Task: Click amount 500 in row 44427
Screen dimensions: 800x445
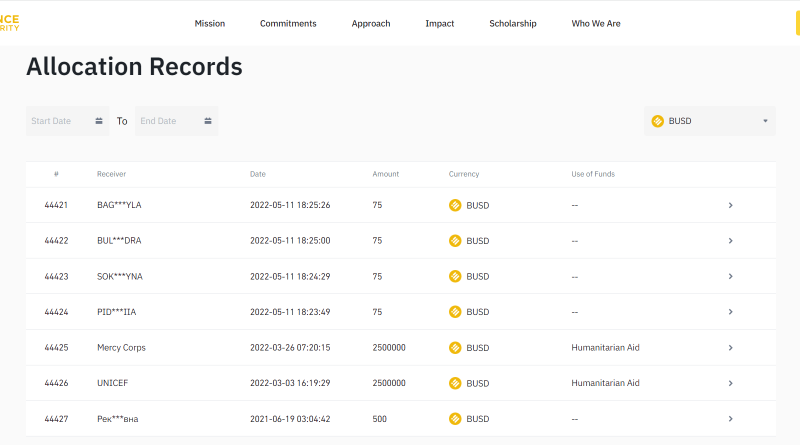Action: (380, 418)
